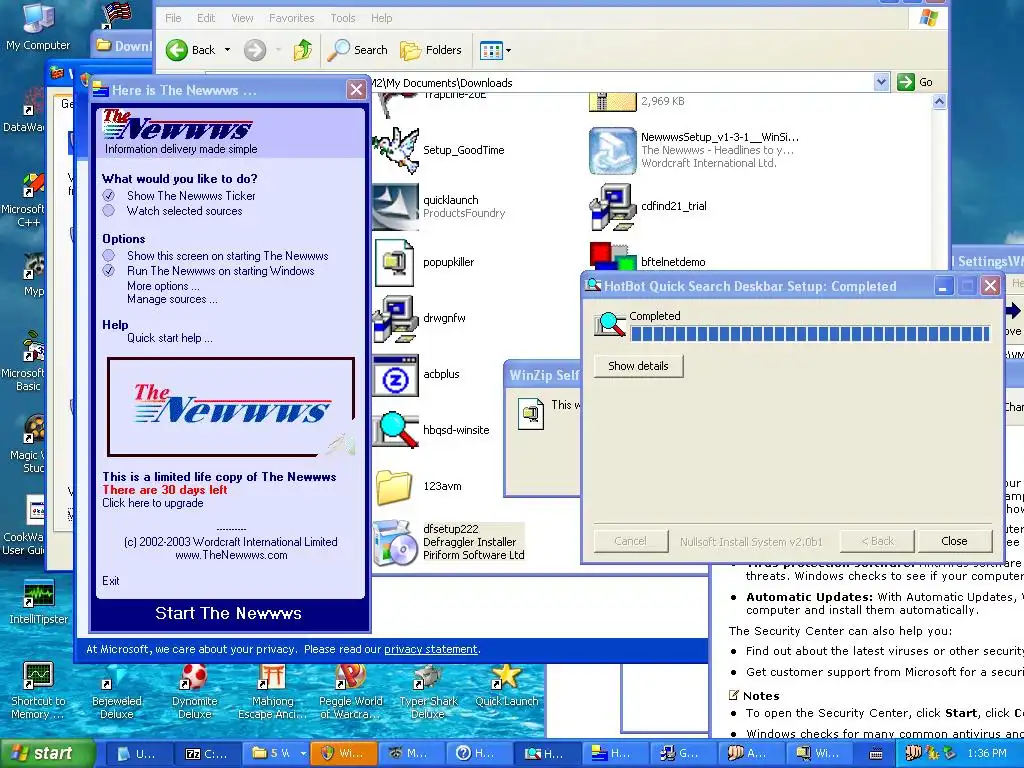
Task: Open Manage sources in The Newwws
Action: [172, 299]
